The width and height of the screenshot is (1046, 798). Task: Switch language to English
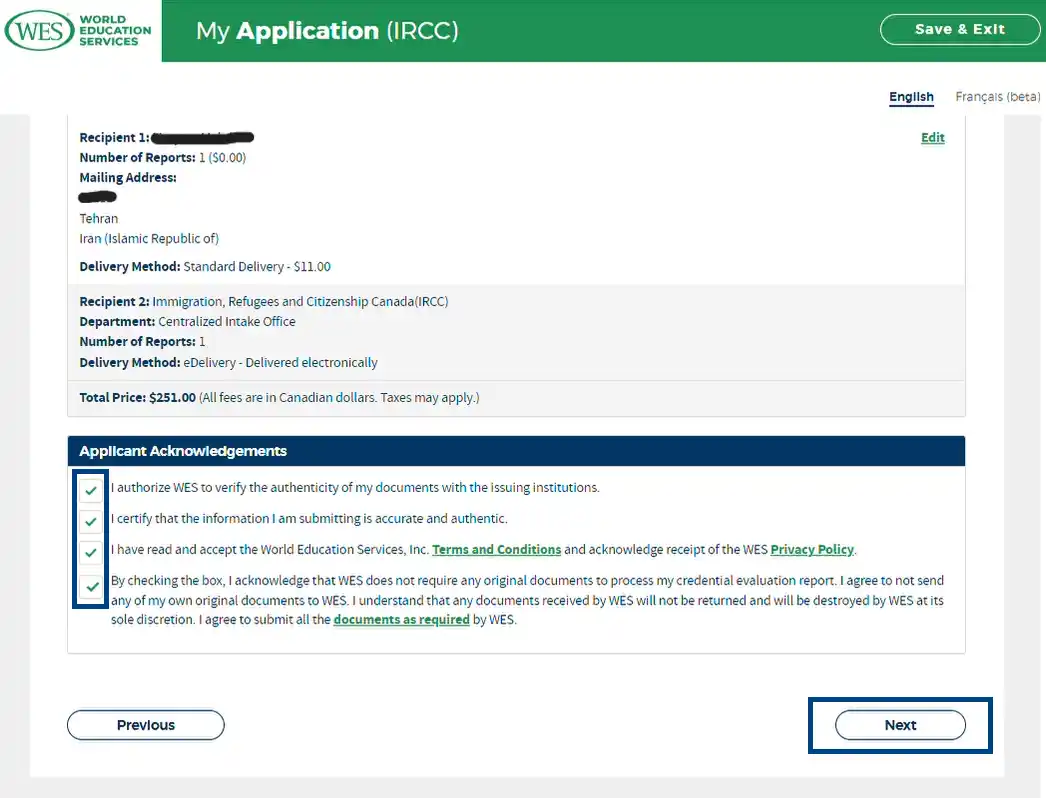[x=911, y=97]
